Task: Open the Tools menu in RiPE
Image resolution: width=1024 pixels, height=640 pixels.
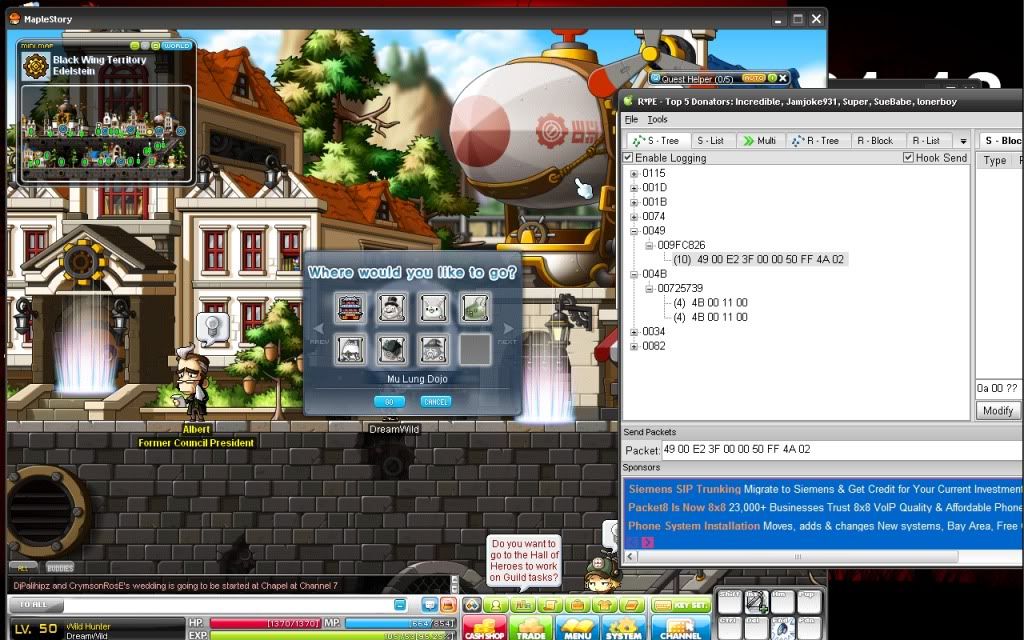Action: point(657,120)
